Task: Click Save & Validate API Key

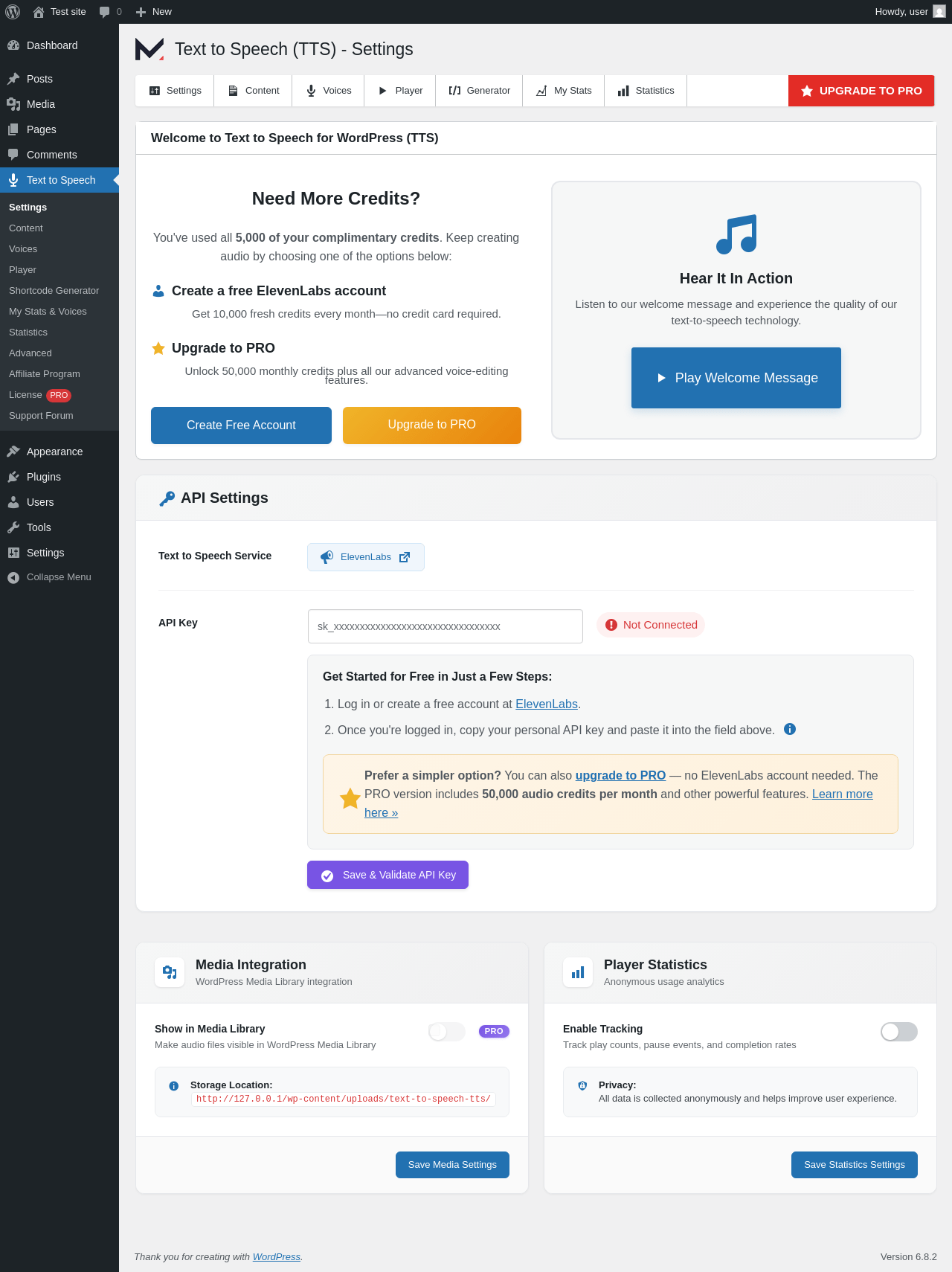Action: 387,875
